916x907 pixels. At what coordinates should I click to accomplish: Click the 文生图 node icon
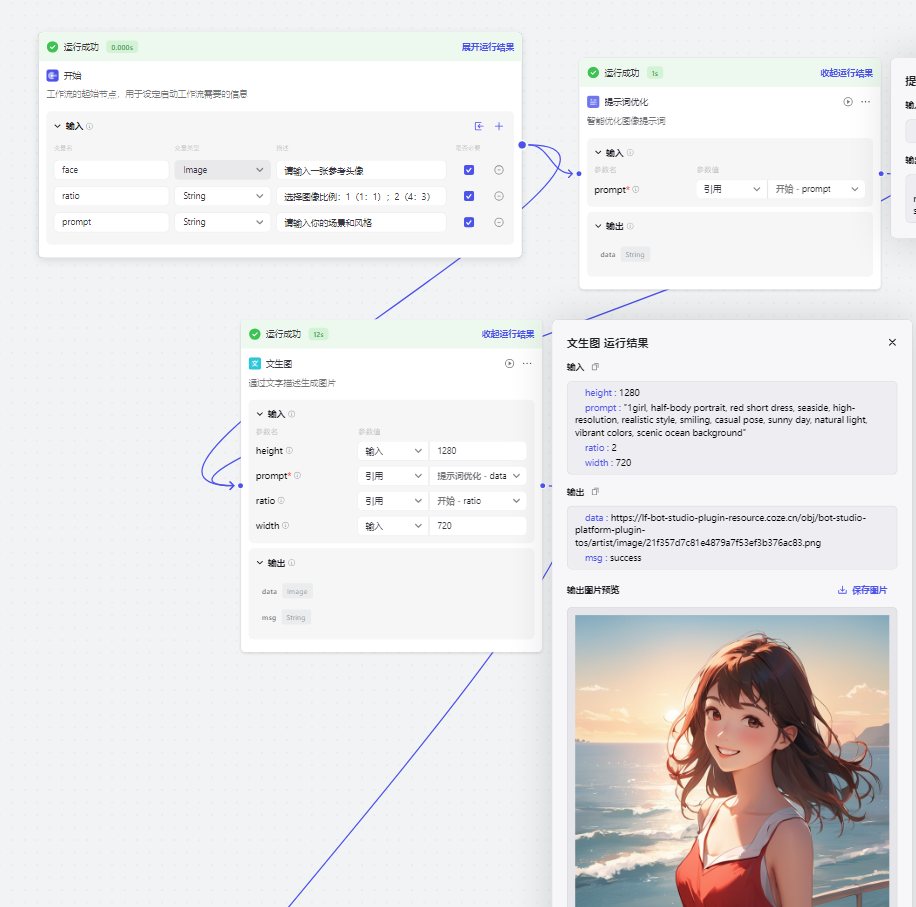click(x=255, y=363)
